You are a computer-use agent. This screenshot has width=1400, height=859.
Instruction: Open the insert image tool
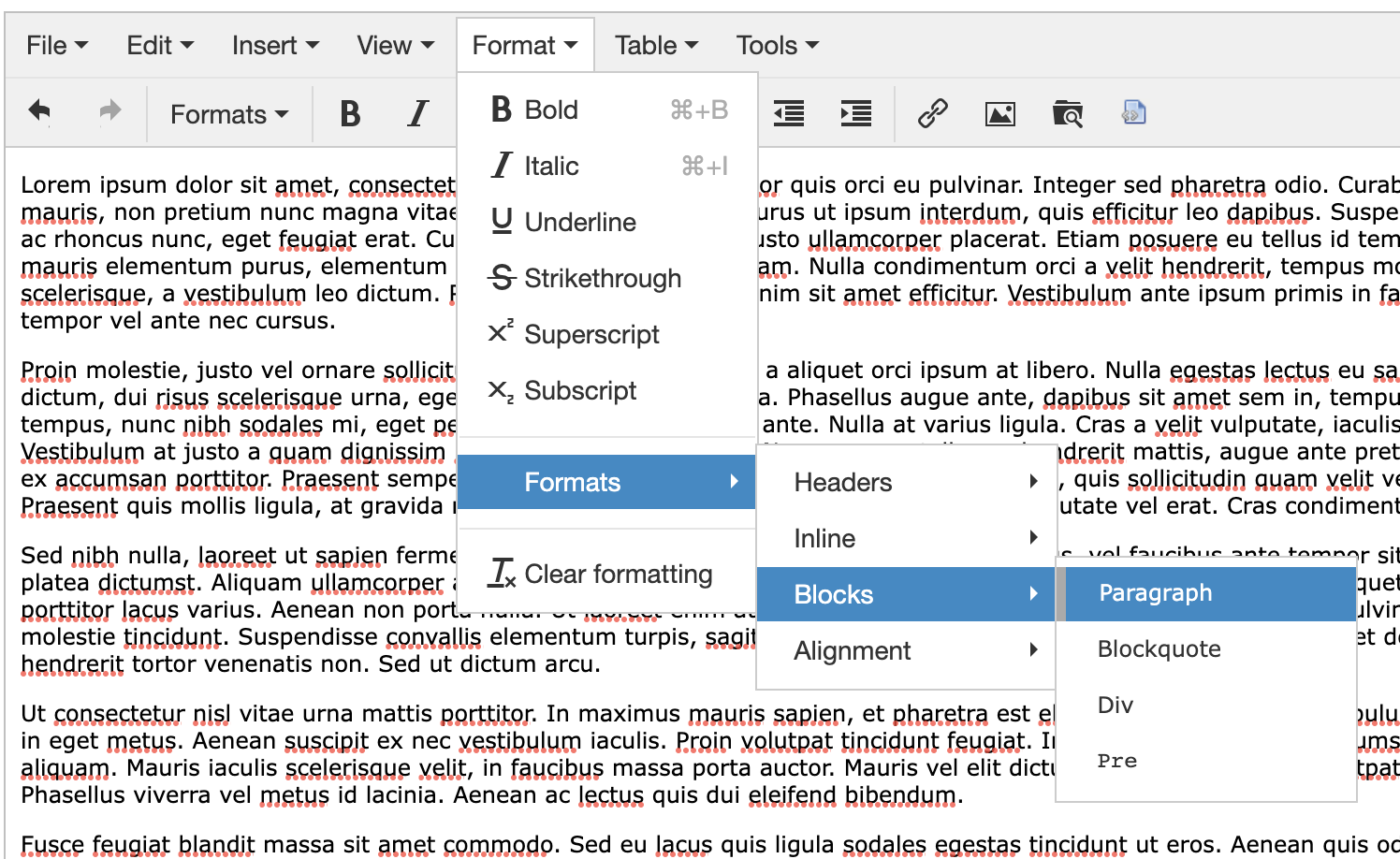999,114
